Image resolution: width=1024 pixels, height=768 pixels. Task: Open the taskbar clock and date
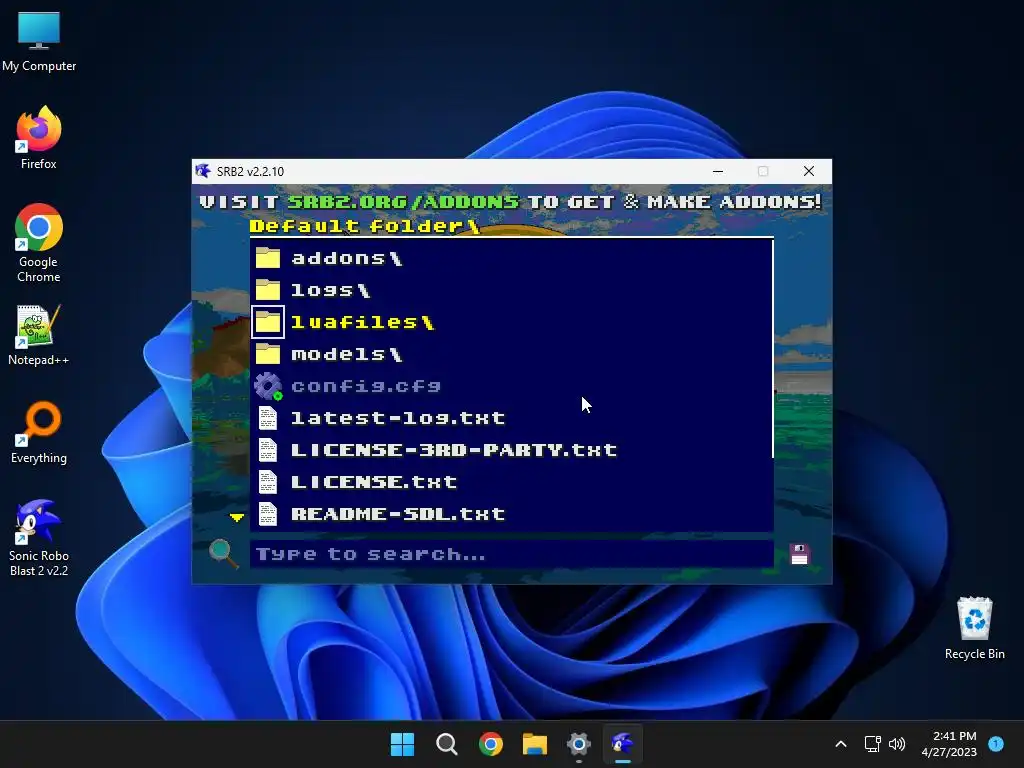949,744
